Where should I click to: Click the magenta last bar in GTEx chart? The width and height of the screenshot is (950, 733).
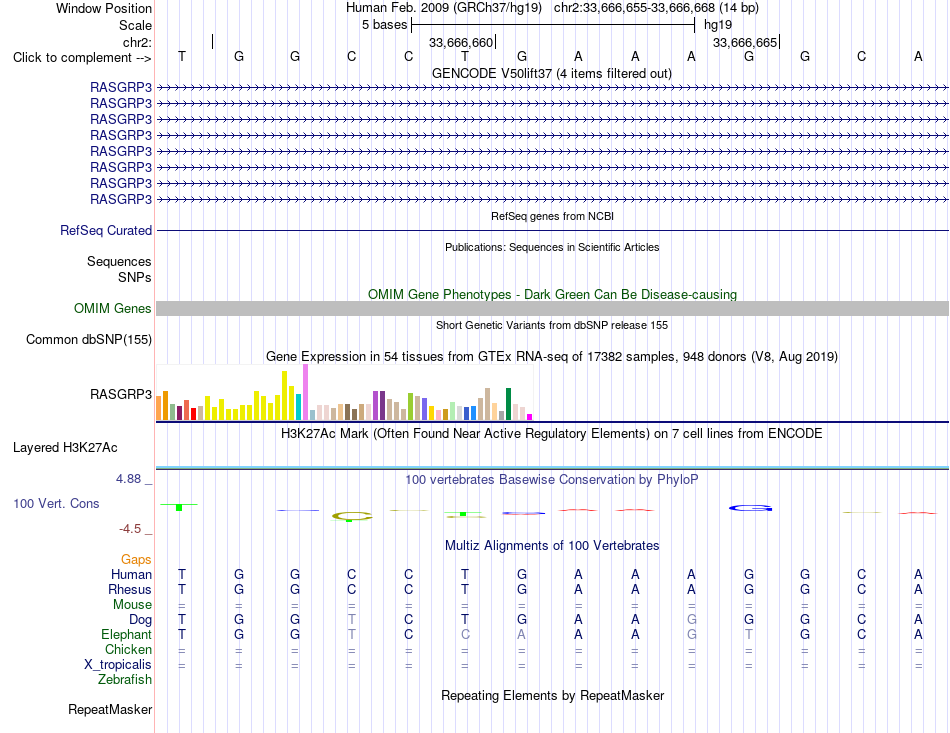point(530,417)
